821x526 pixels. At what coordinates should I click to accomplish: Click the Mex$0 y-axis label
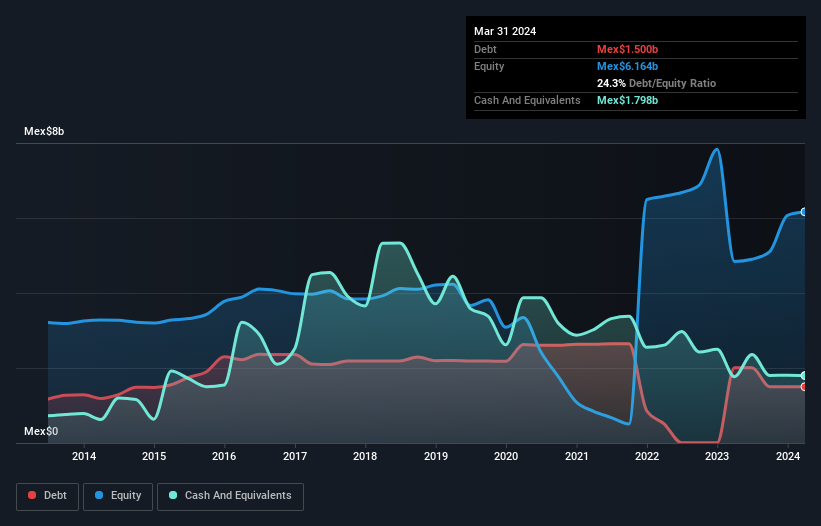point(41,431)
